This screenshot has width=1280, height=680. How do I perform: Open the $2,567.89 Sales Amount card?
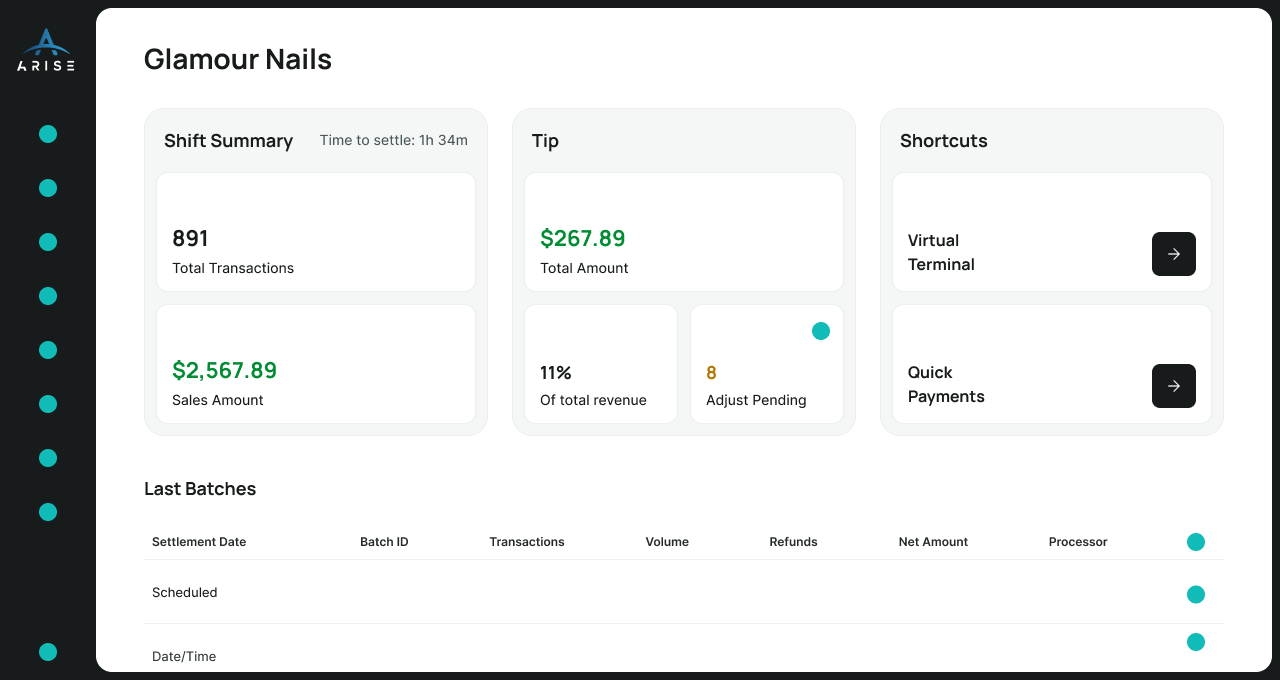316,364
